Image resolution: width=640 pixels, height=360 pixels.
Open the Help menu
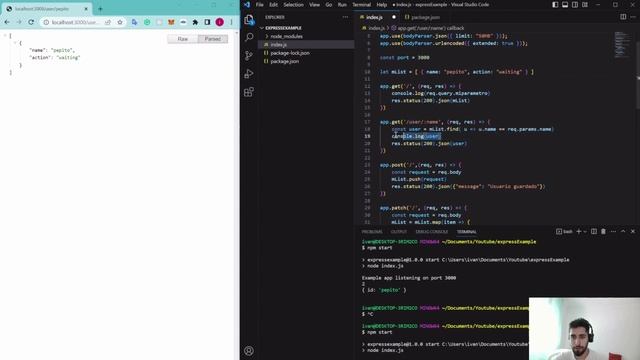pos(382,4)
